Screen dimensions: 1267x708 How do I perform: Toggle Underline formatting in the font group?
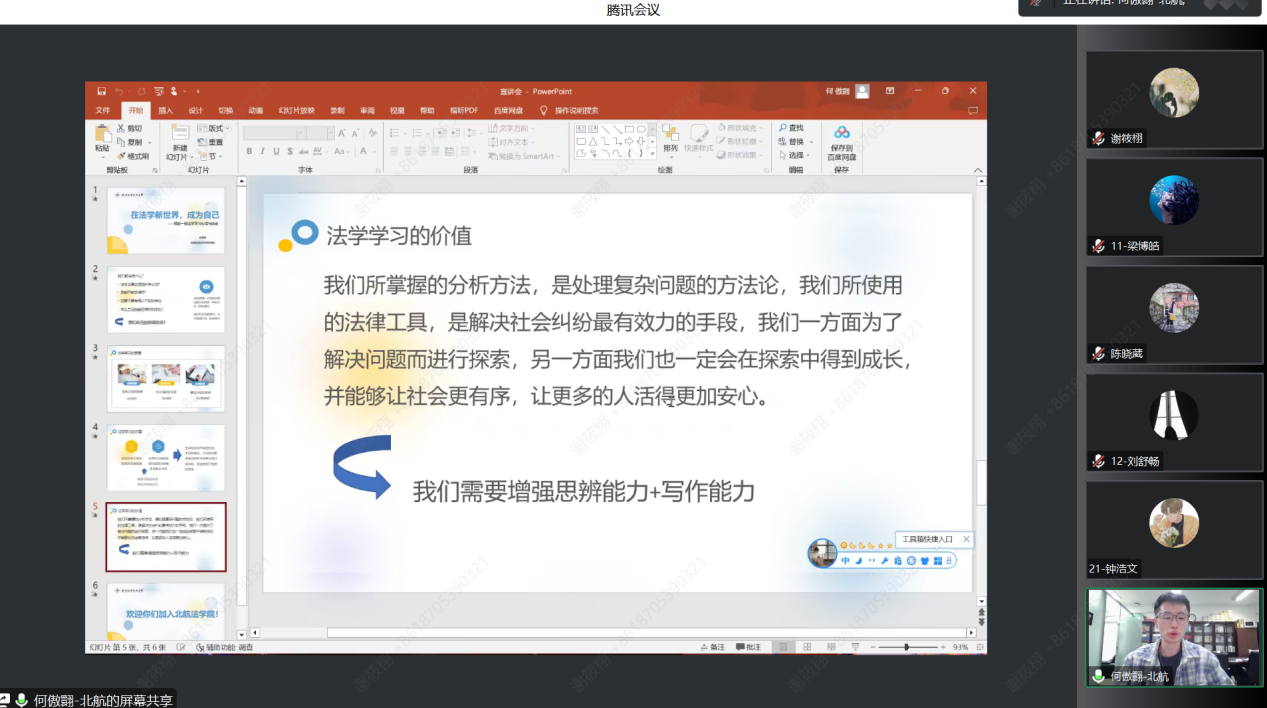[275, 151]
